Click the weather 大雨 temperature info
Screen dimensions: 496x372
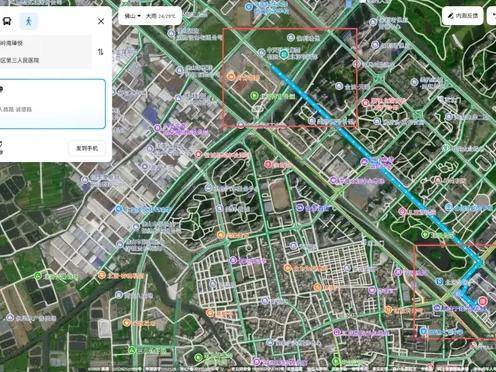pyautogui.click(x=161, y=16)
